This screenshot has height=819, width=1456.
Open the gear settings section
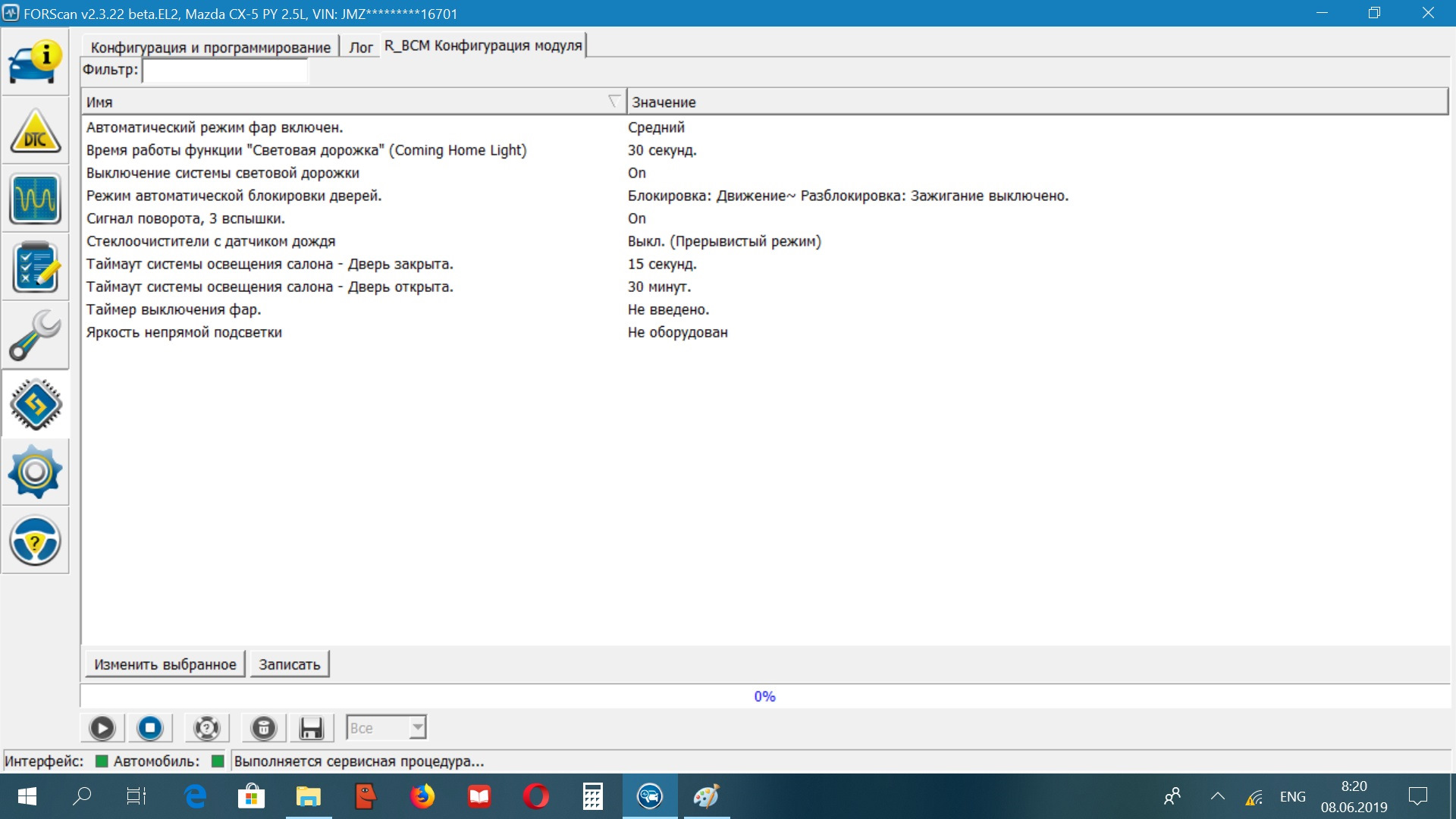pos(35,472)
